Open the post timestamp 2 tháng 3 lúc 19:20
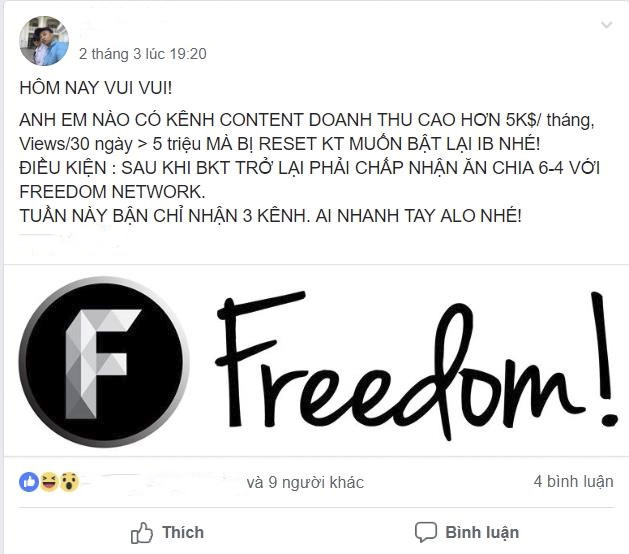Screen dimensions: 629x554 coord(143,54)
